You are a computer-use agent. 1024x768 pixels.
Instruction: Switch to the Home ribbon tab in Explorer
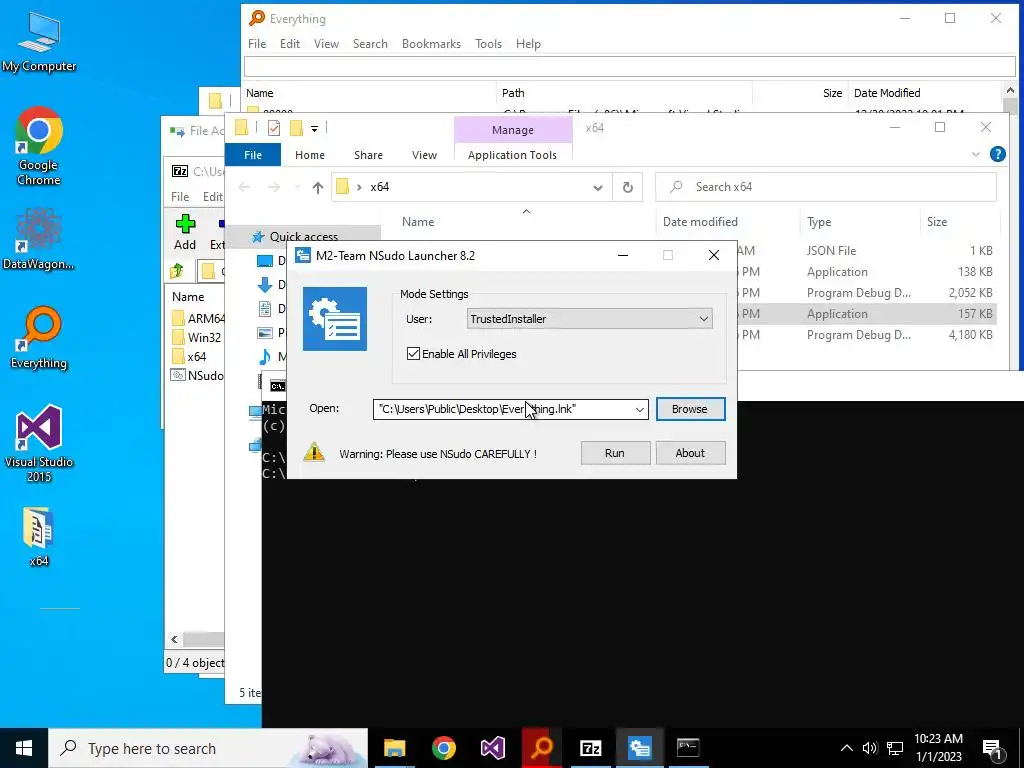pyautogui.click(x=310, y=155)
